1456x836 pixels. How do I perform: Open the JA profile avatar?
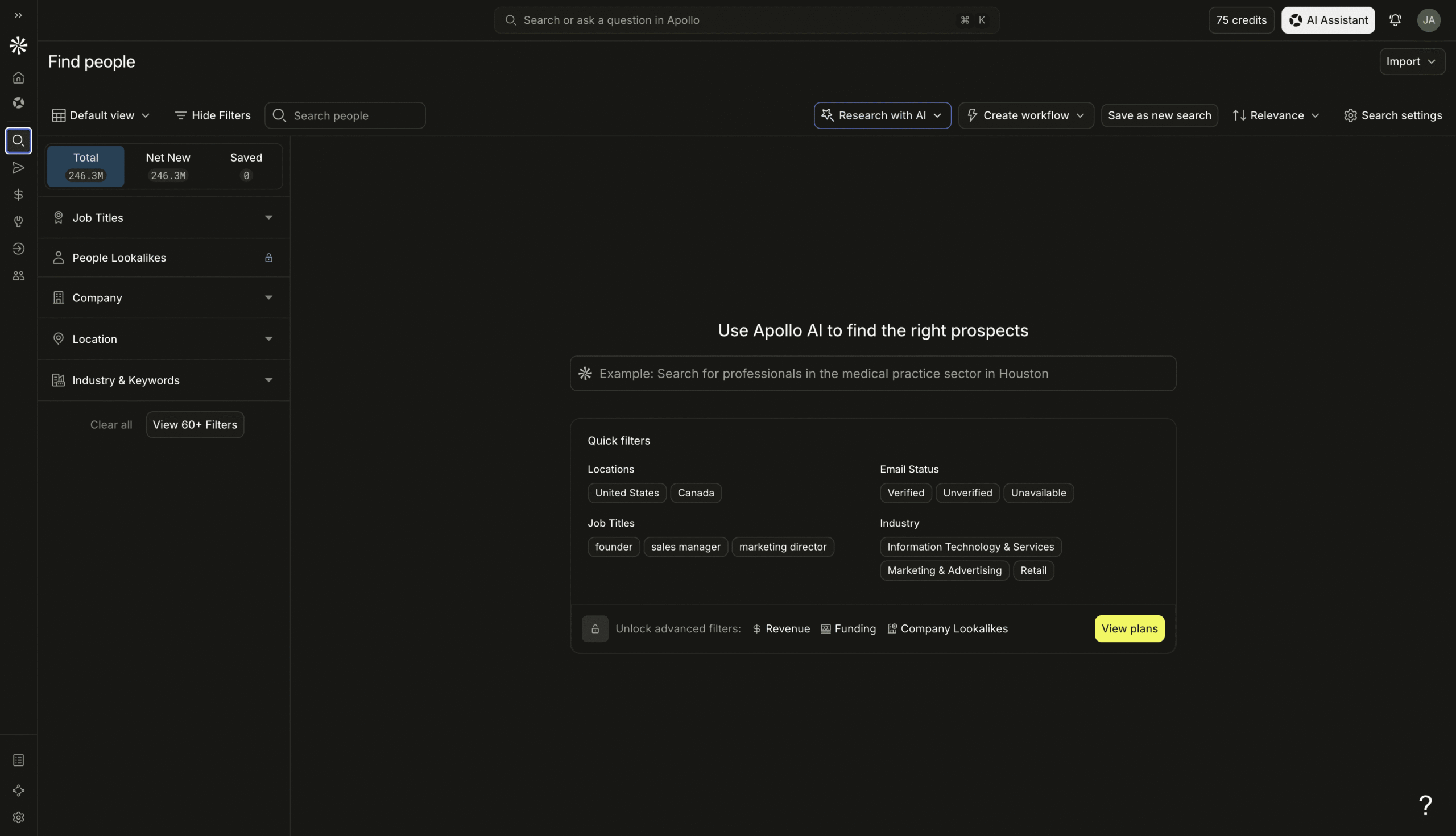click(1429, 20)
